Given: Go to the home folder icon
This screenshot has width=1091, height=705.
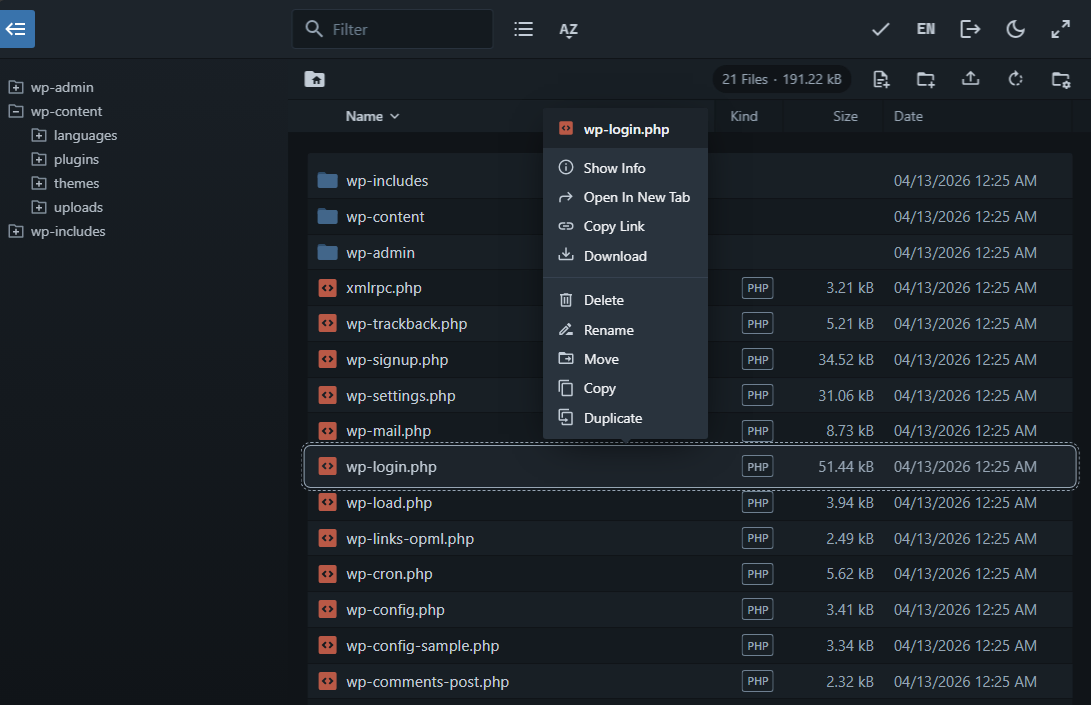Looking at the screenshot, I should [314, 79].
